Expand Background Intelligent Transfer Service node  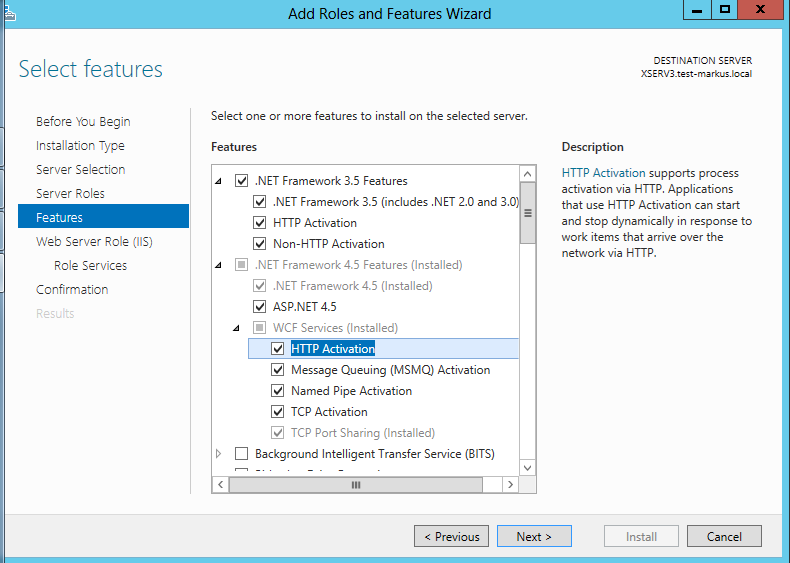pos(219,454)
